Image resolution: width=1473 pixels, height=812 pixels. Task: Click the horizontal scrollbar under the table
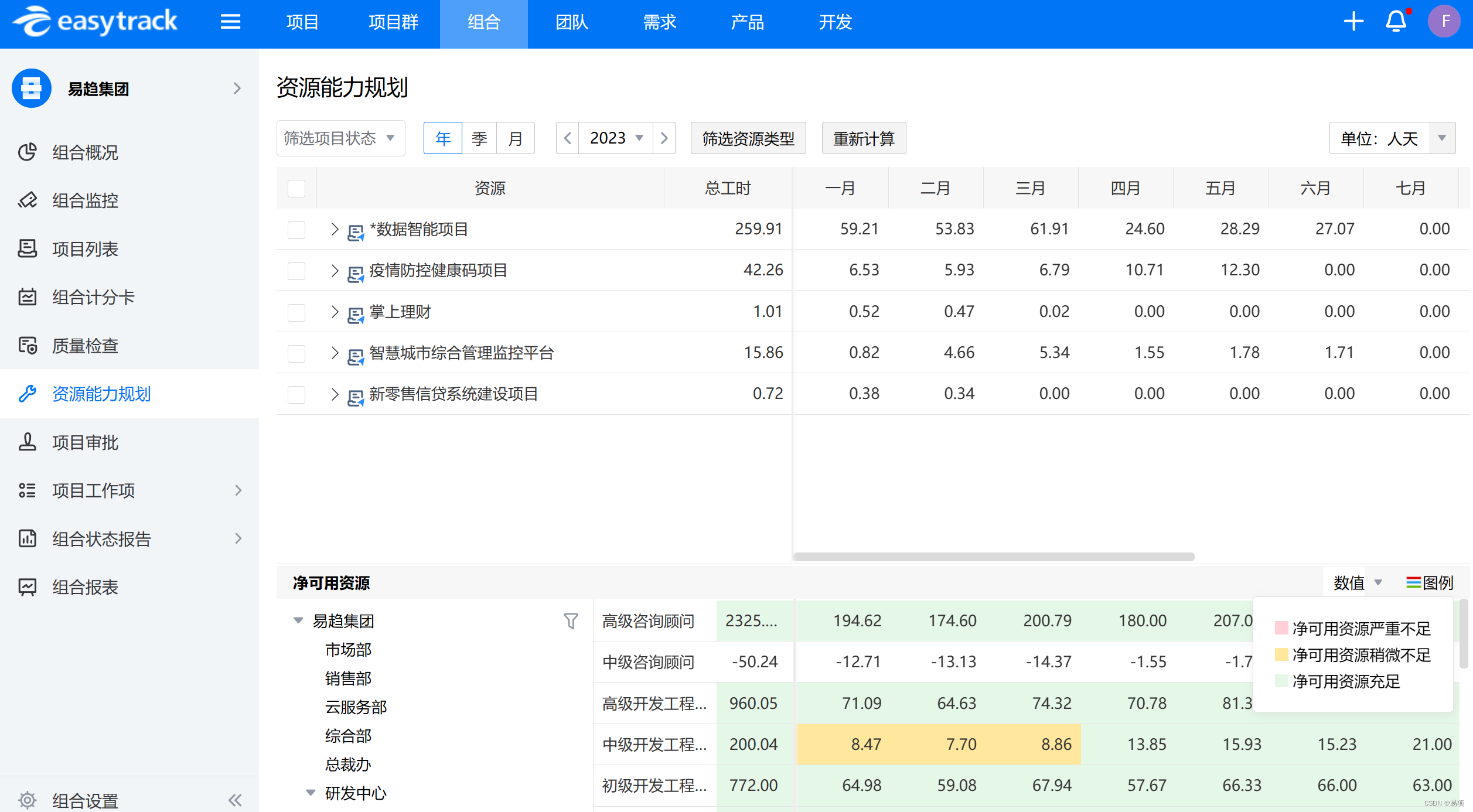[x=993, y=557]
